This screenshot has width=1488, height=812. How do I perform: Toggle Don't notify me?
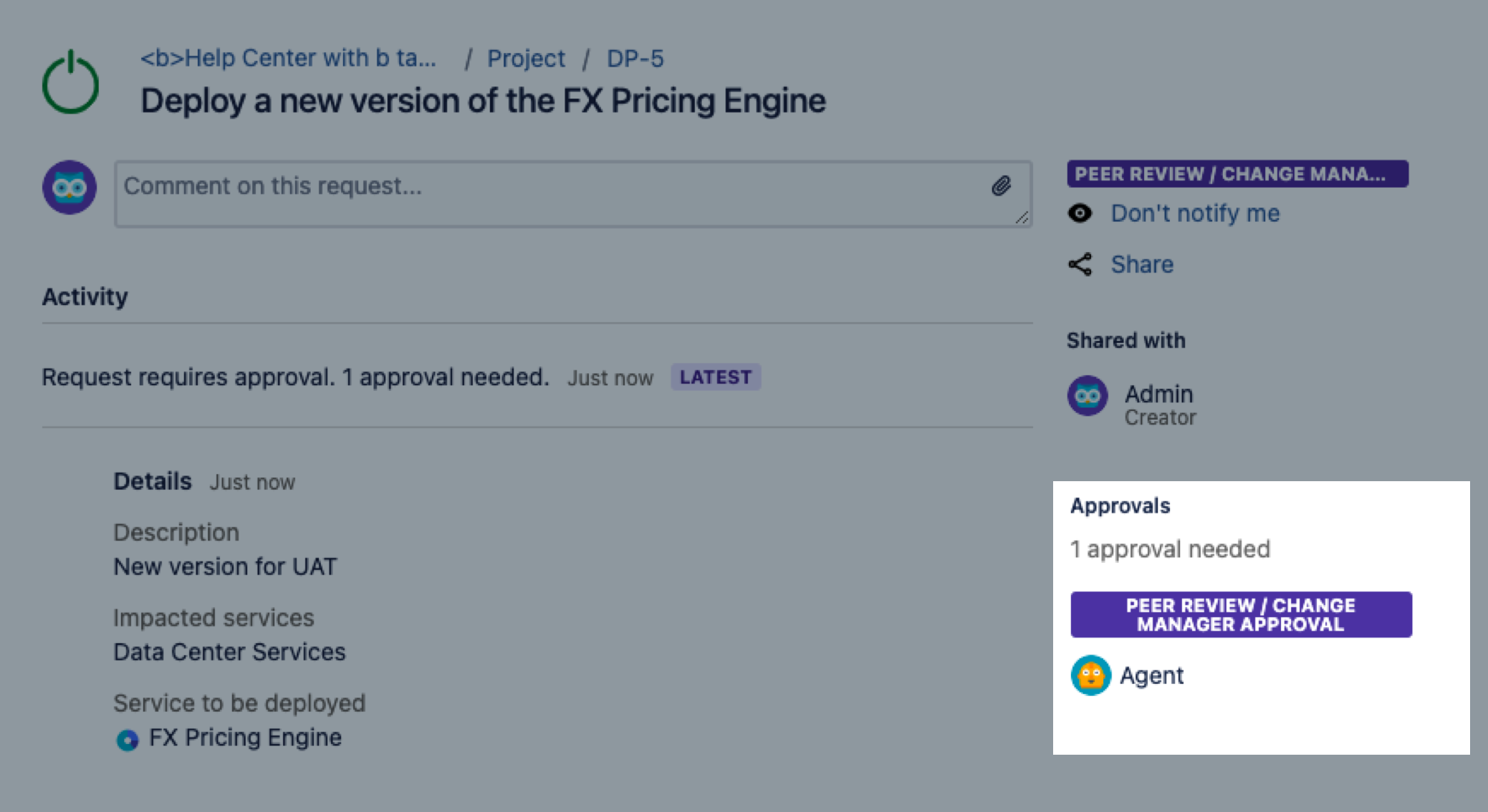(1194, 213)
